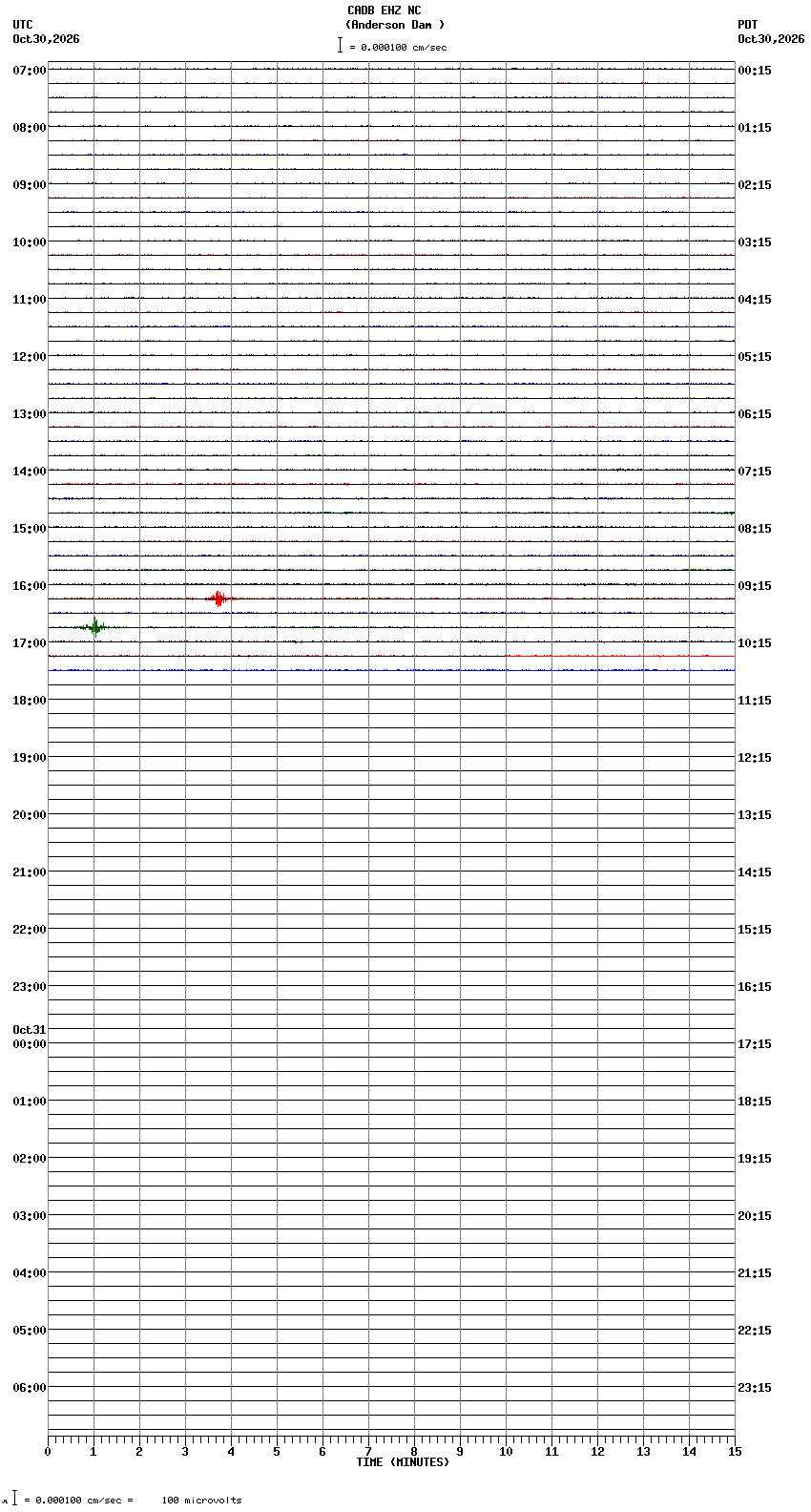Click the 16:00 UTC row label
The image size is (811, 1512).
click(x=30, y=586)
